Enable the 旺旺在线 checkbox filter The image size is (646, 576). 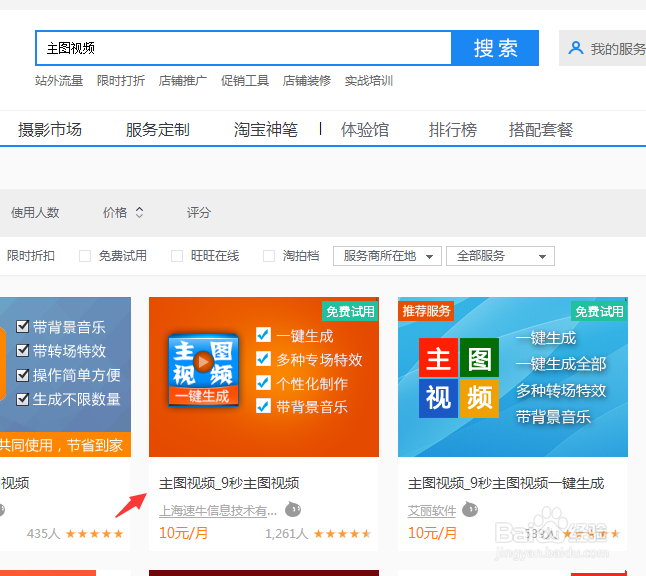pyautogui.click(x=177, y=256)
